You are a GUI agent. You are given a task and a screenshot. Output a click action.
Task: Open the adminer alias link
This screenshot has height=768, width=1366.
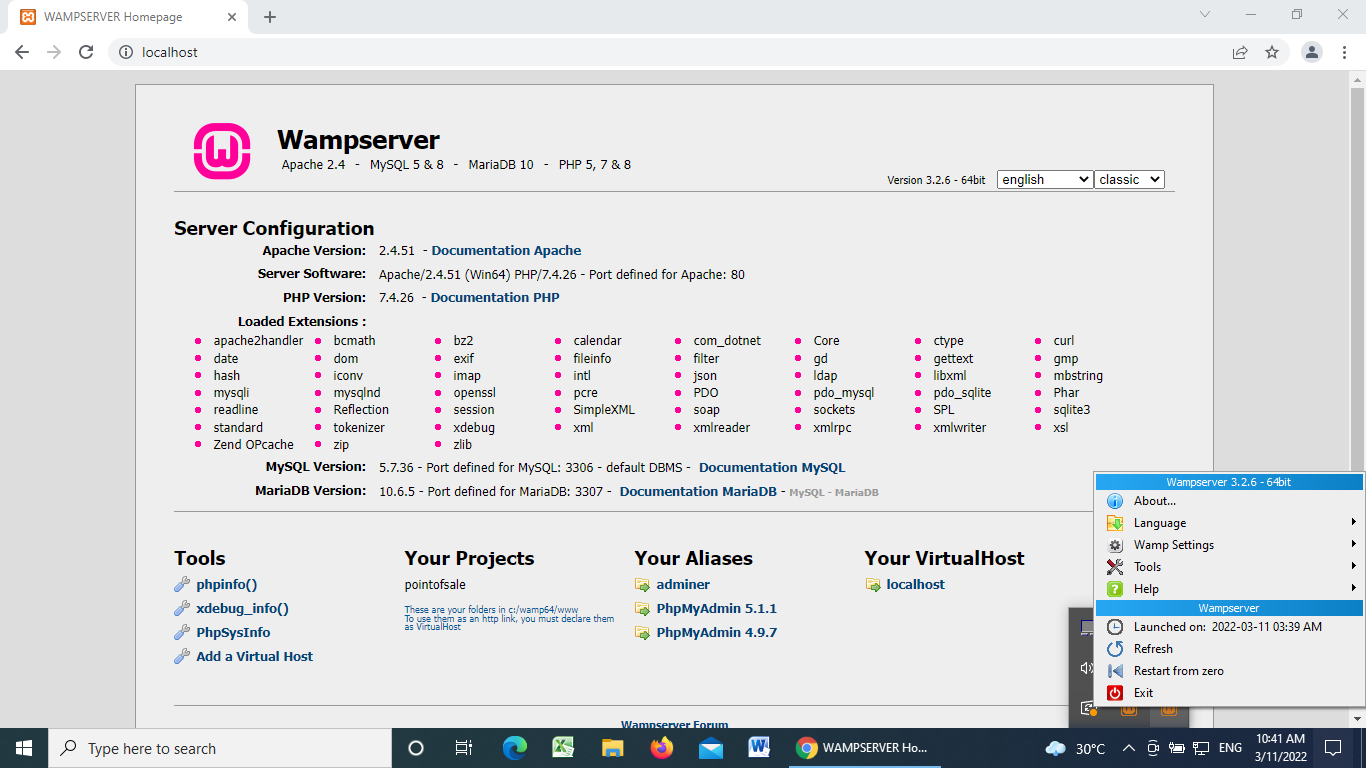tap(683, 585)
